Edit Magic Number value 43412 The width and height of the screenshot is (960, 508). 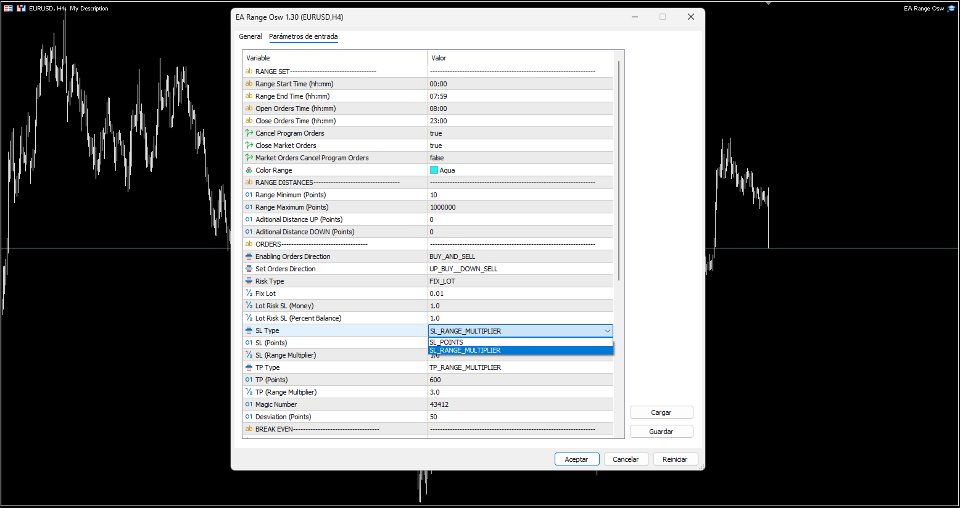click(520, 404)
